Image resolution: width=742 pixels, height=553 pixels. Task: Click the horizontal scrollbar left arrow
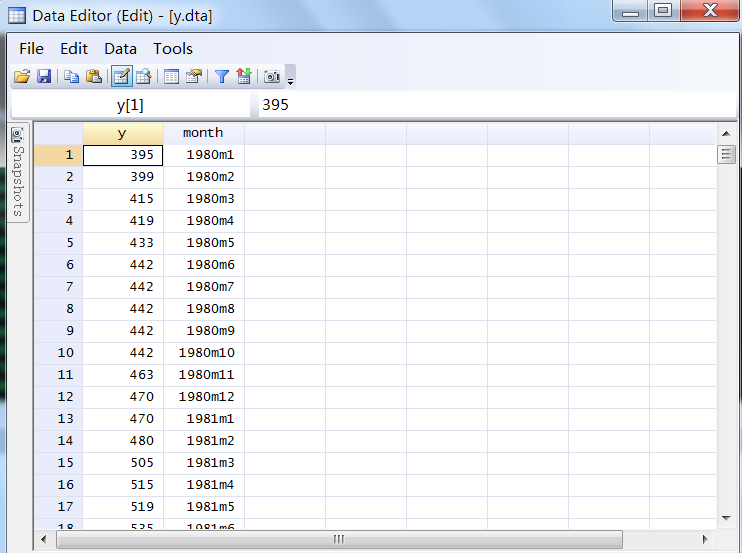44,539
